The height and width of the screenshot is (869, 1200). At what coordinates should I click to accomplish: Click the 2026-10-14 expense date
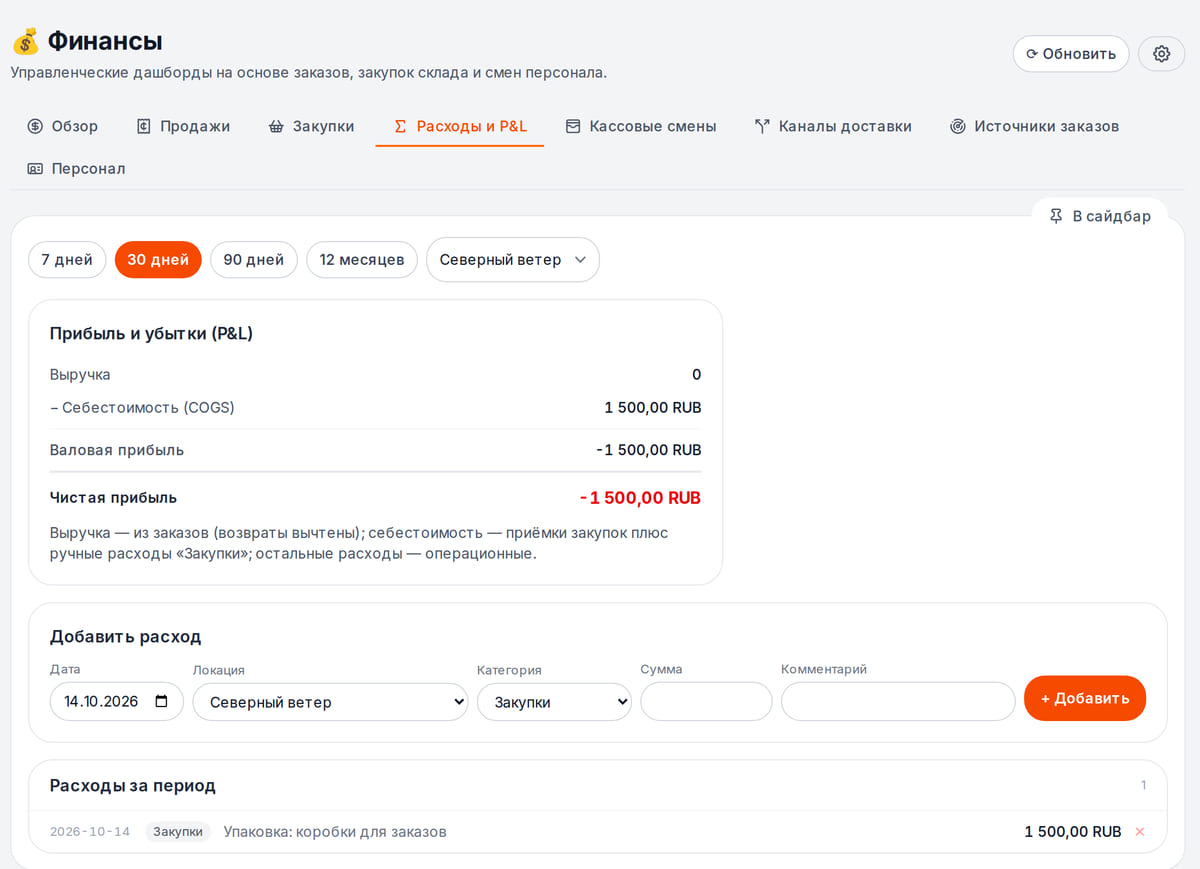click(x=90, y=832)
